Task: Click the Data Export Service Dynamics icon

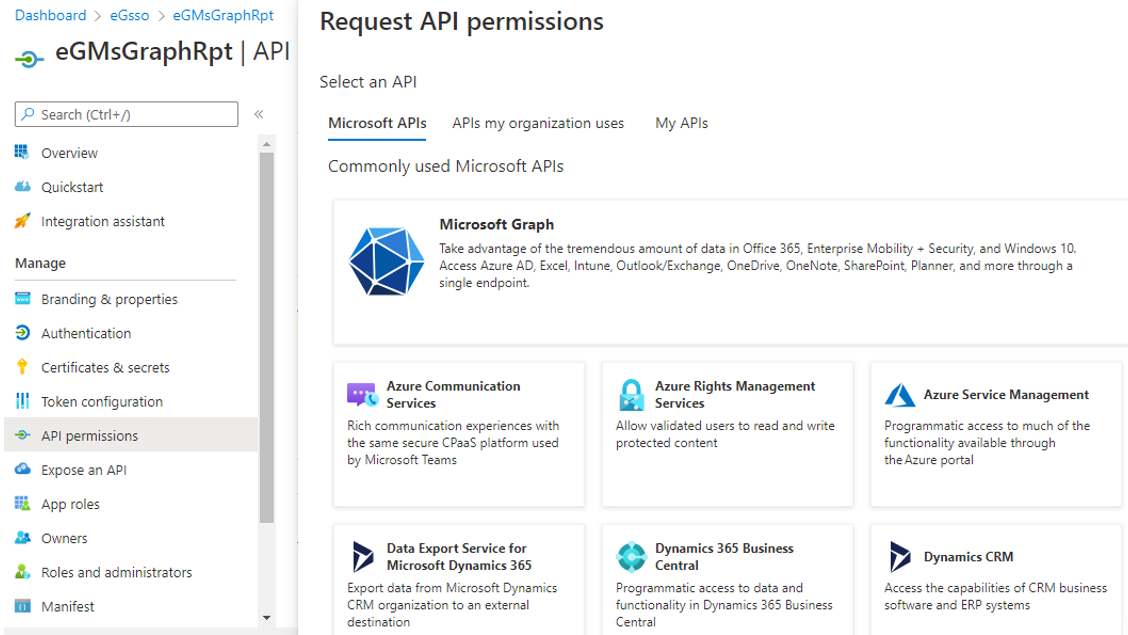Action: click(363, 557)
